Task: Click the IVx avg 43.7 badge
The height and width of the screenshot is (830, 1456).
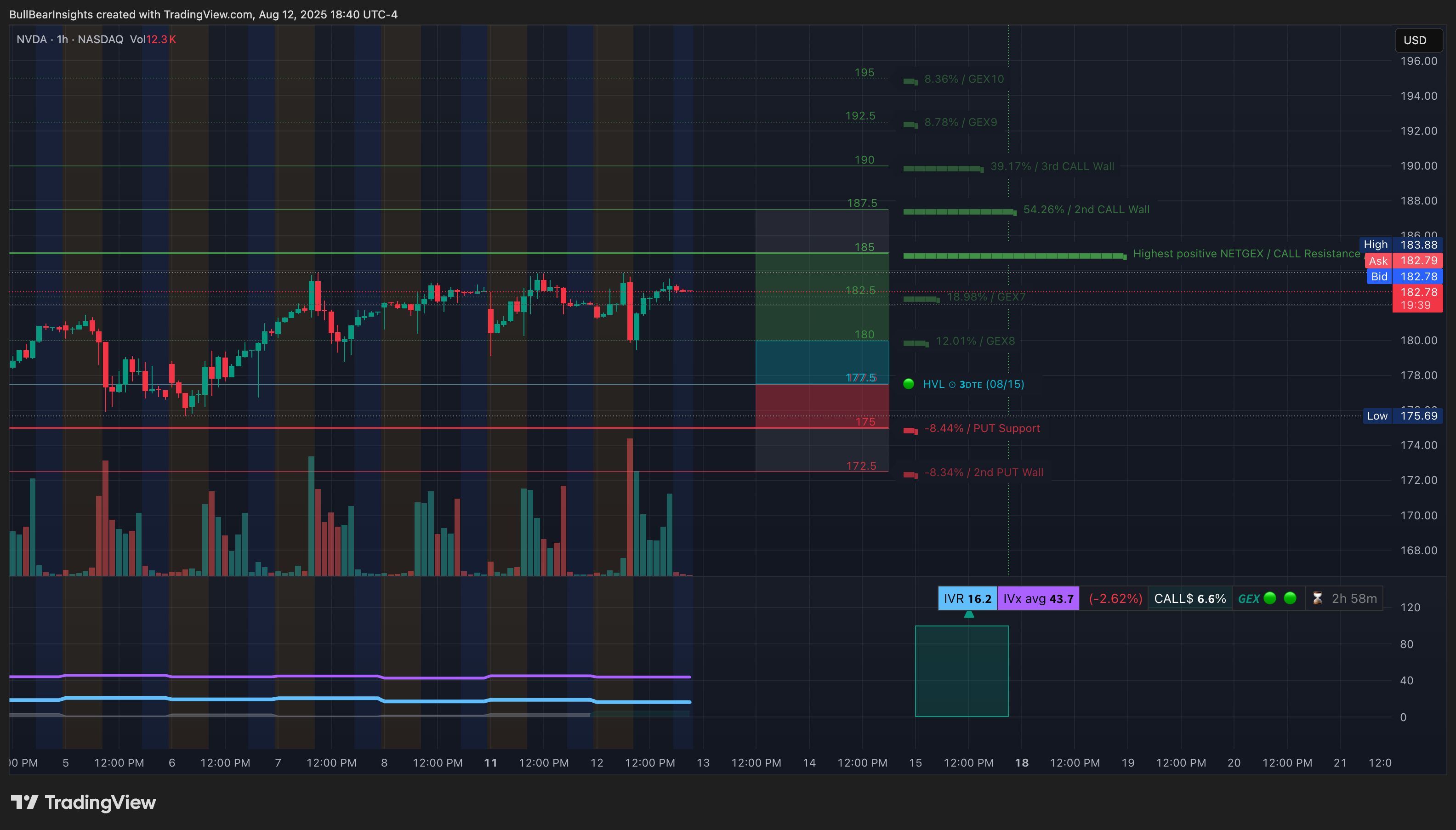Action: [x=1038, y=598]
